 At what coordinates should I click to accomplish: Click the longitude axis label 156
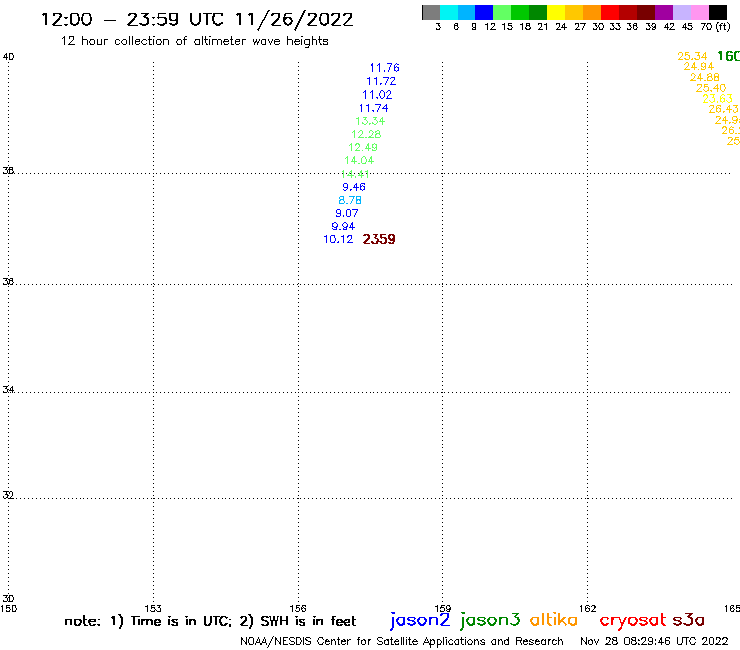[x=298, y=608]
